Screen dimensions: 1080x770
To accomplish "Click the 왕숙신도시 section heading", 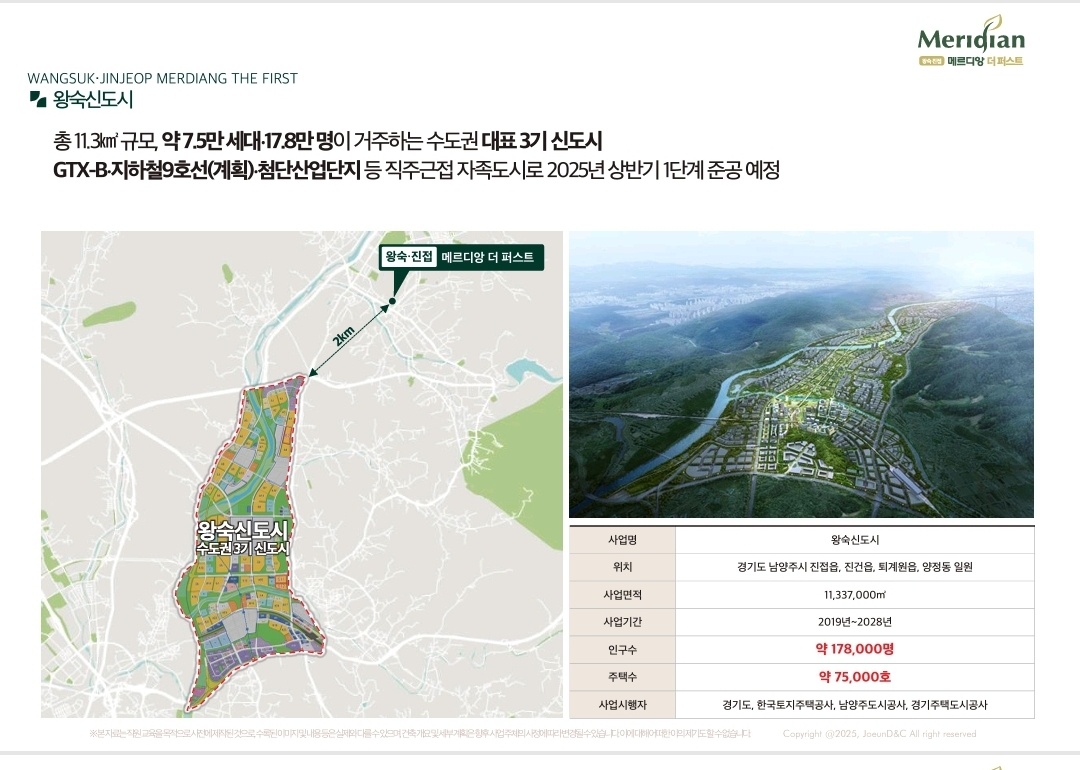I will (x=92, y=99).
